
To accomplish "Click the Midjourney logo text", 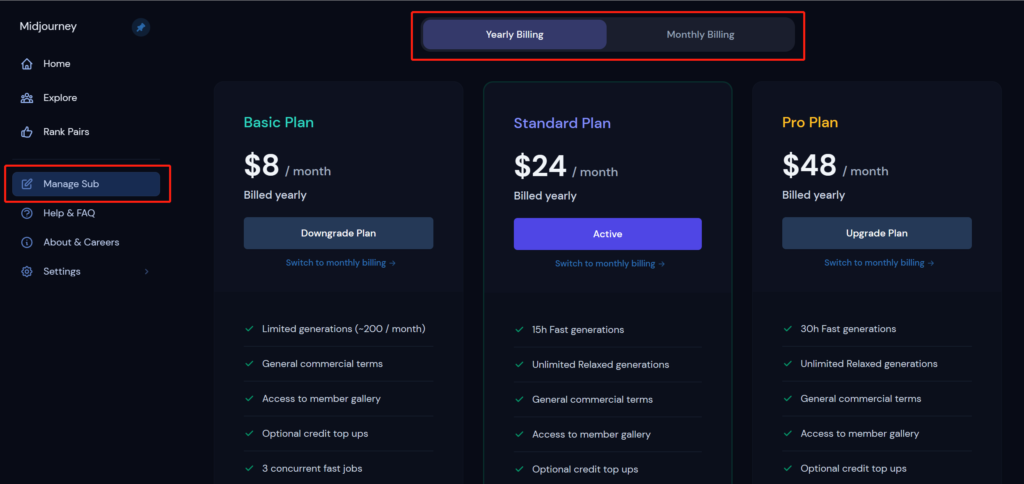I will (x=48, y=27).
